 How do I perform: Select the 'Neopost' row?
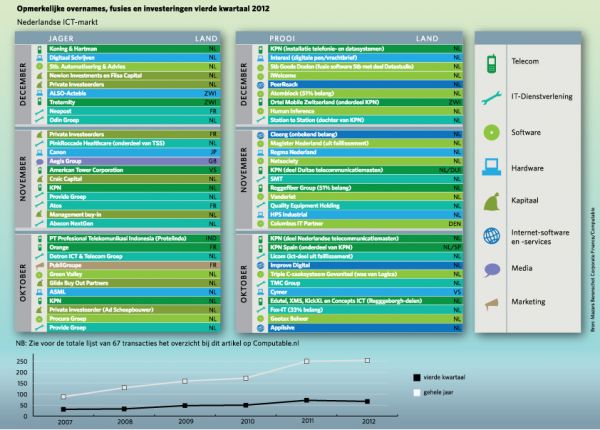tap(134, 111)
